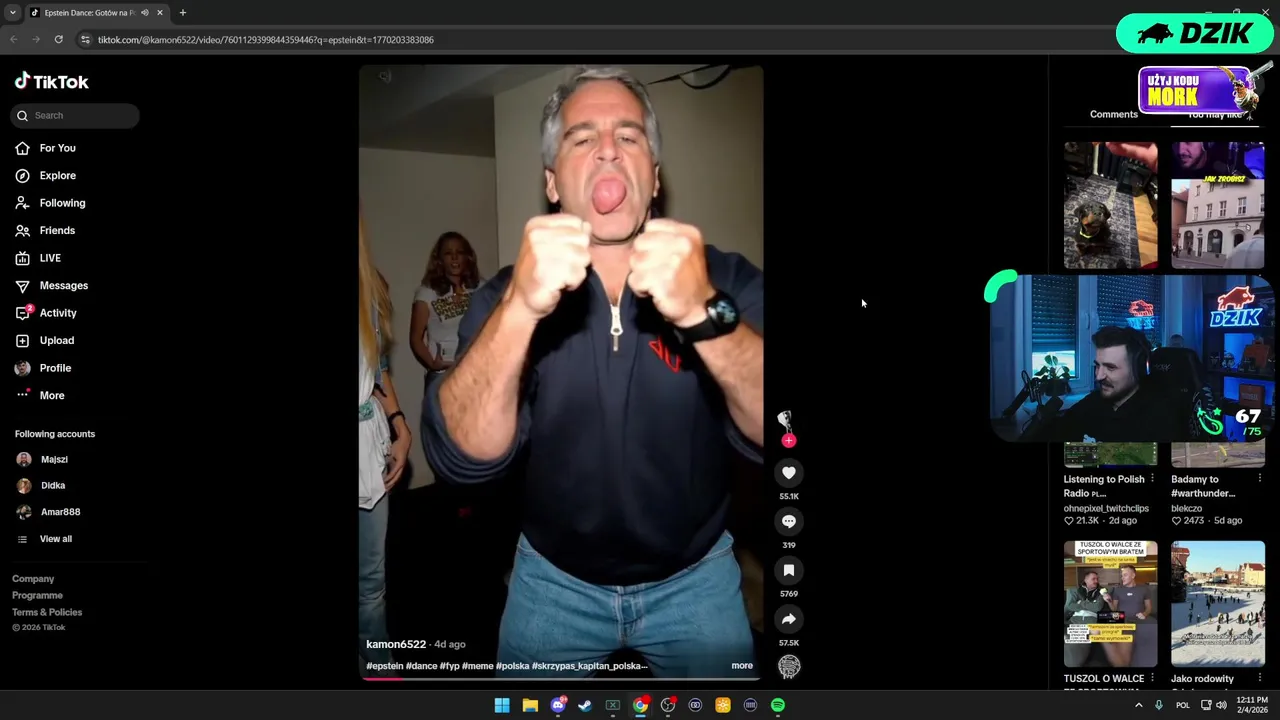Expand Terms & Policies footer section
1280x720 pixels.
(x=47, y=612)
